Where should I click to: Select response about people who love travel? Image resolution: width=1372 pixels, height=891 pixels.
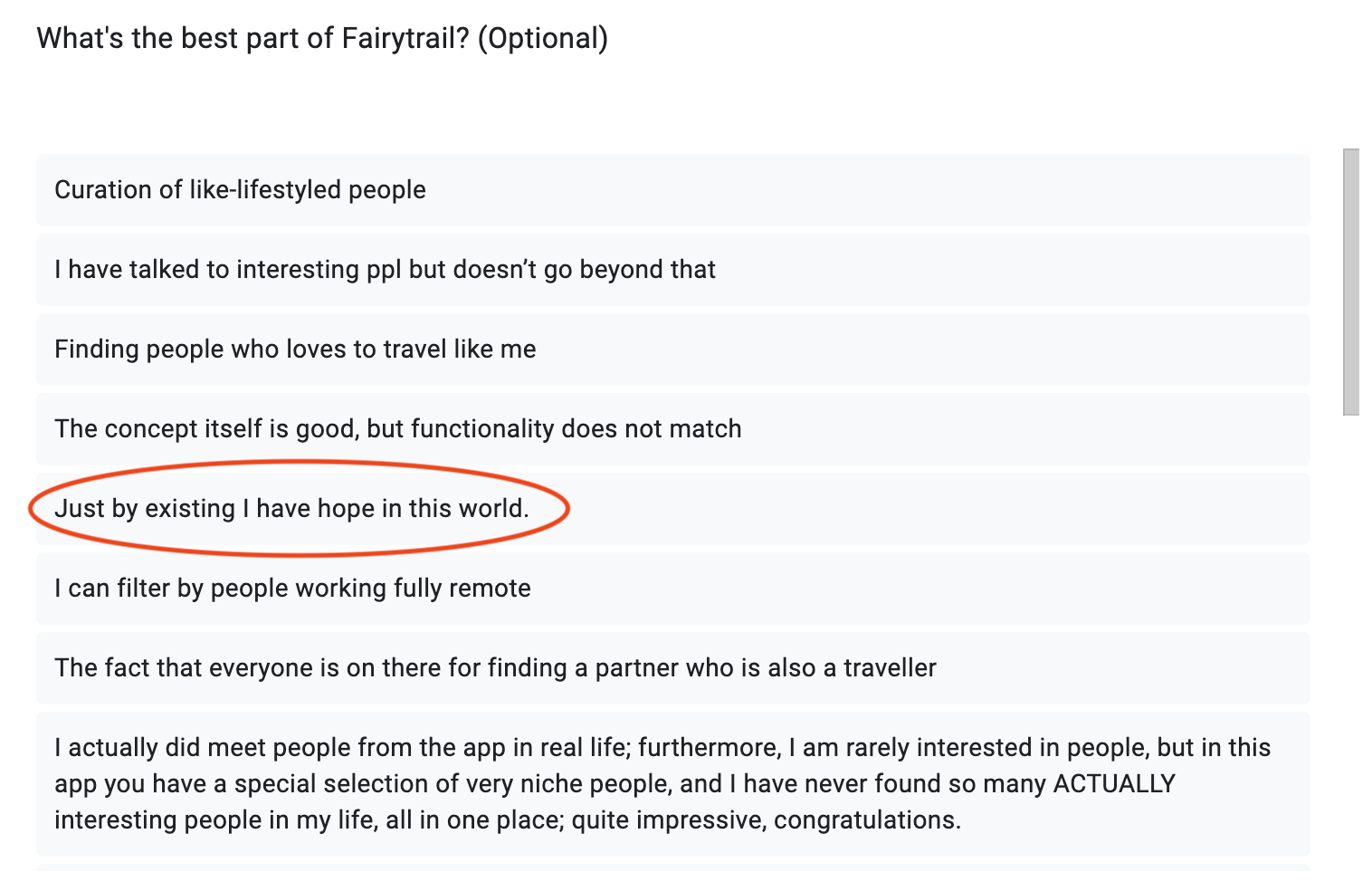(673, 350)
